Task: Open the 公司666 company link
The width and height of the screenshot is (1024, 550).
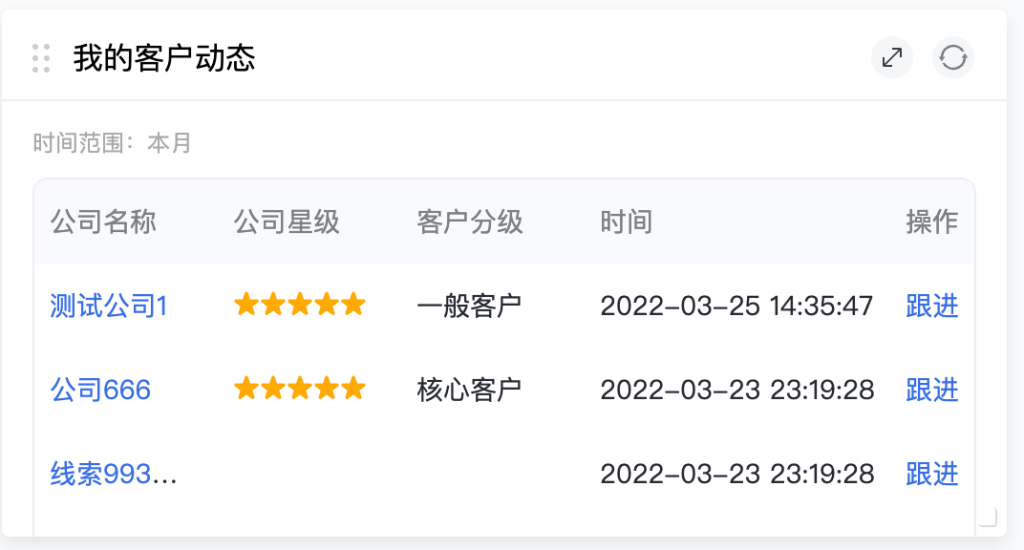Action: pos(101,390)
